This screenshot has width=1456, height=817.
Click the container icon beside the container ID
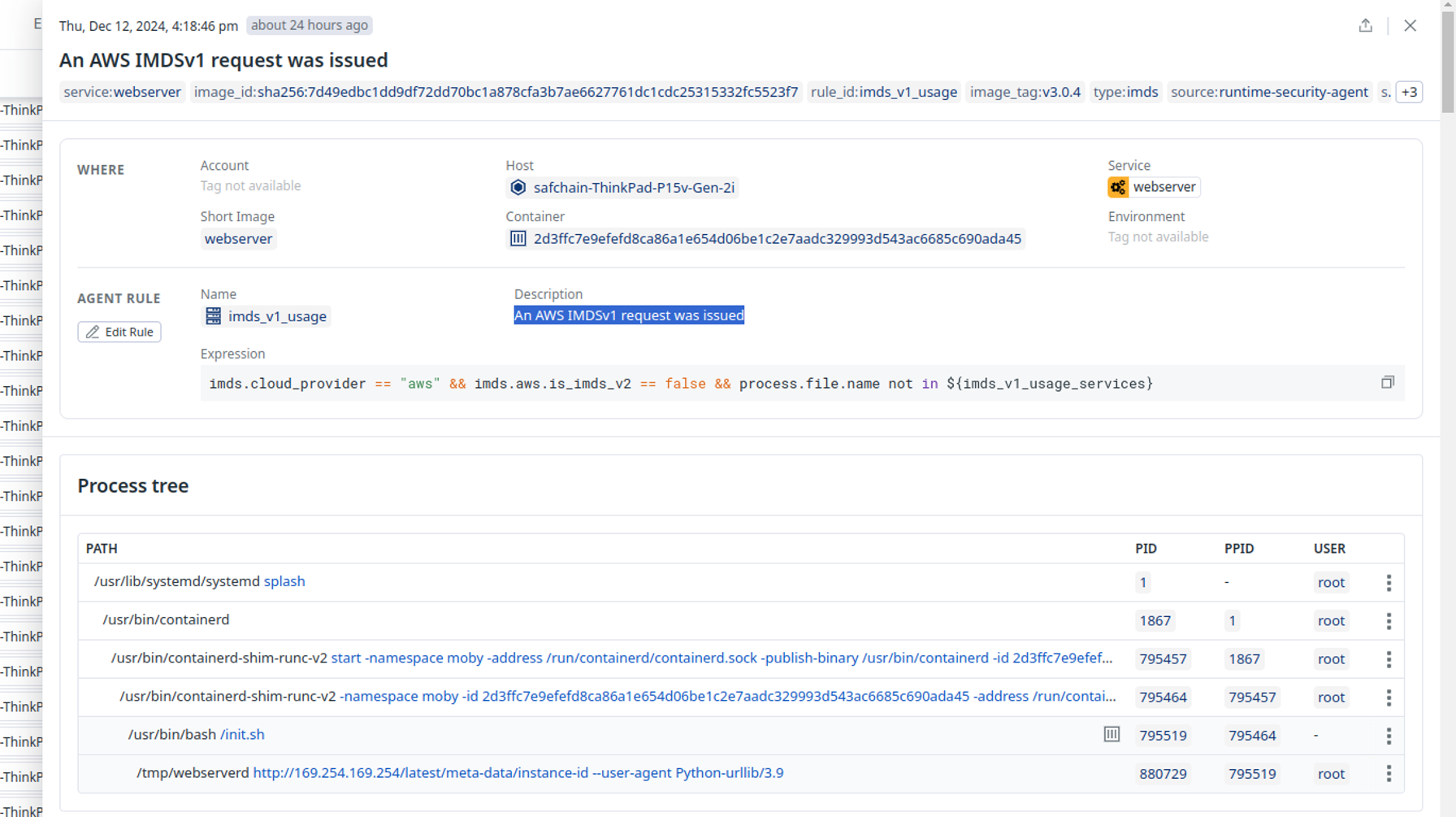518,238
